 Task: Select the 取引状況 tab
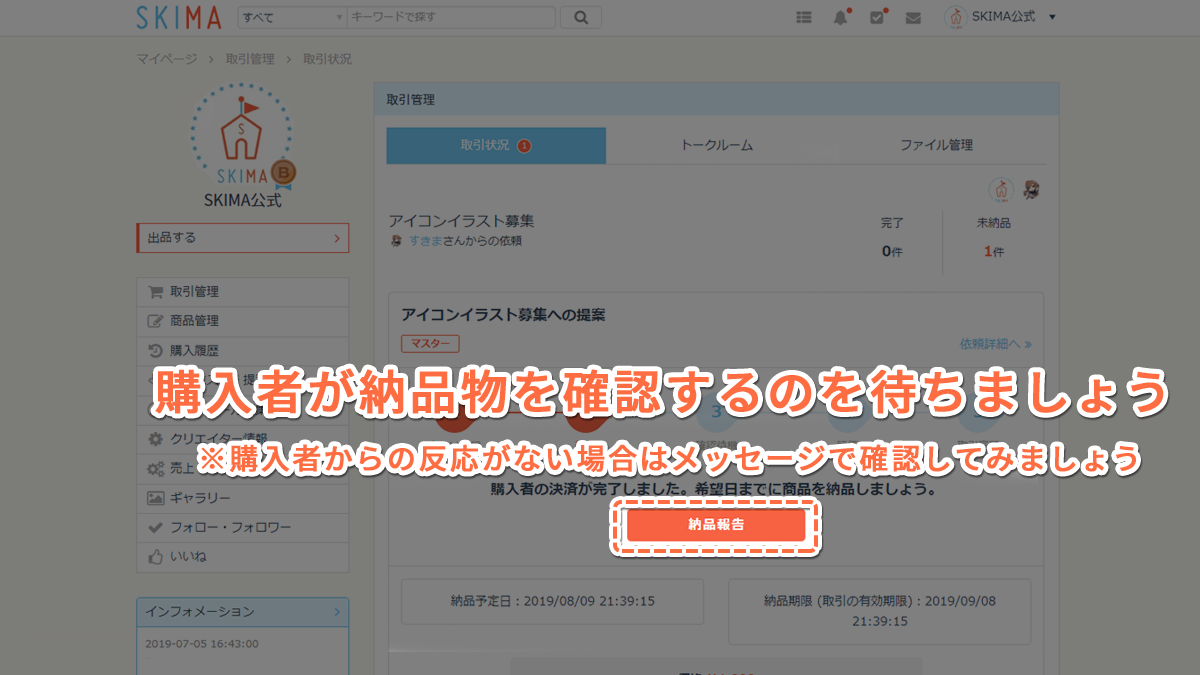[496, 145]
